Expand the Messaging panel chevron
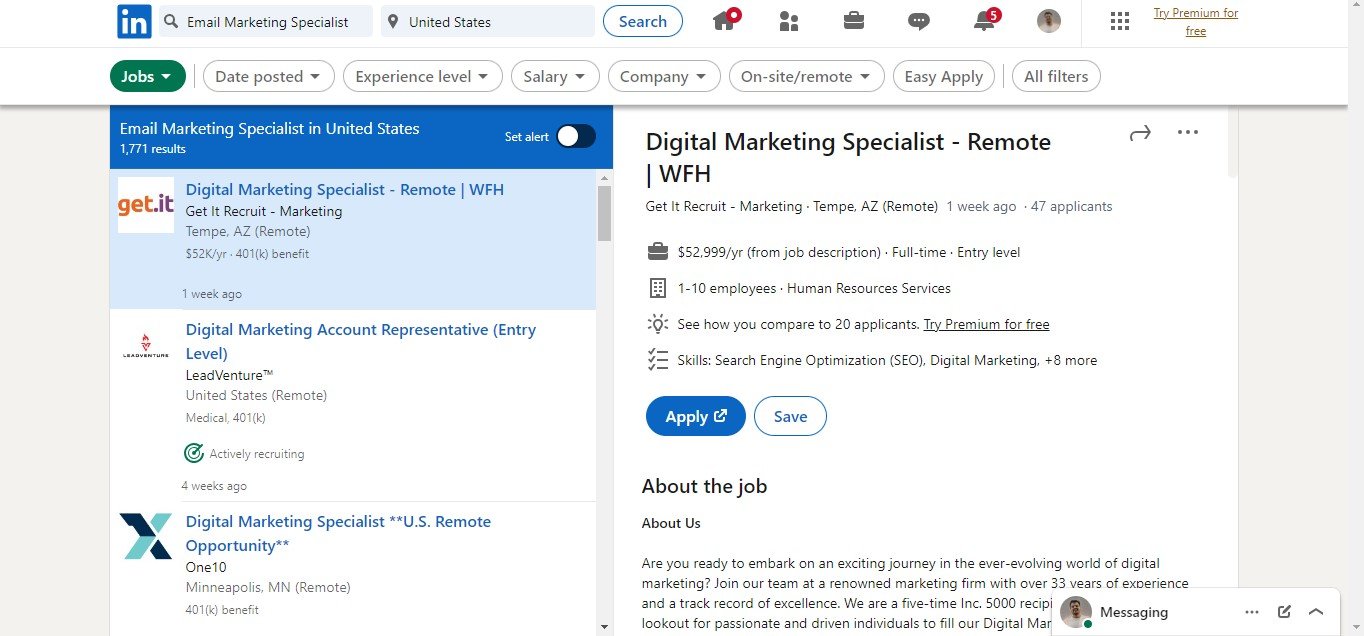The image size is (1364, 636). click(x=1316, y=612)
